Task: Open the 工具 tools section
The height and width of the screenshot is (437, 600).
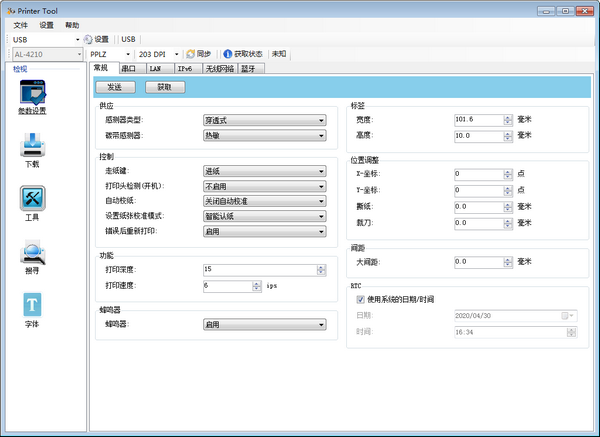Action: (32, 200)
